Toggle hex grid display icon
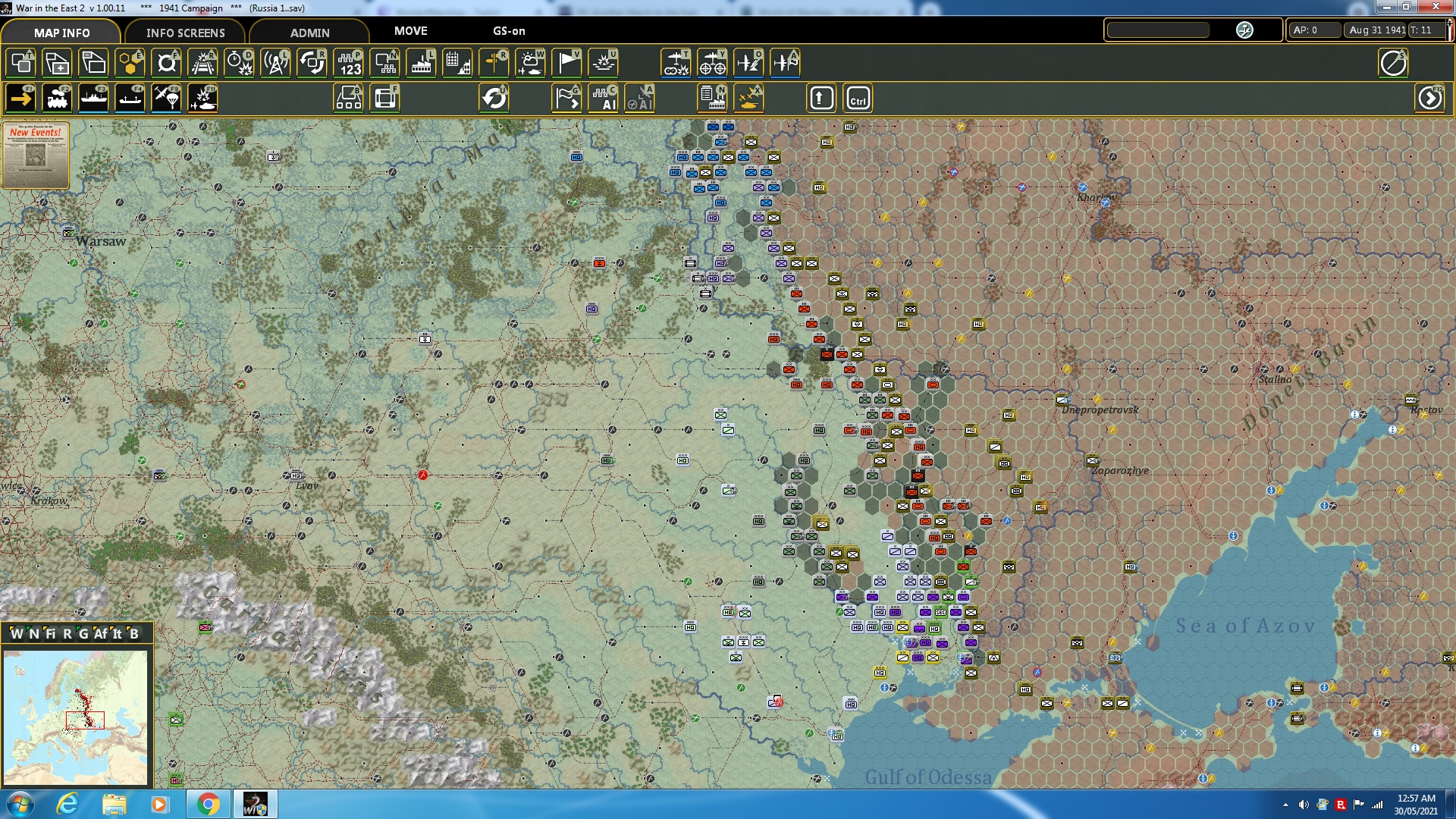The height and width of the screenshot is (819, 1456). click(130, 63)
